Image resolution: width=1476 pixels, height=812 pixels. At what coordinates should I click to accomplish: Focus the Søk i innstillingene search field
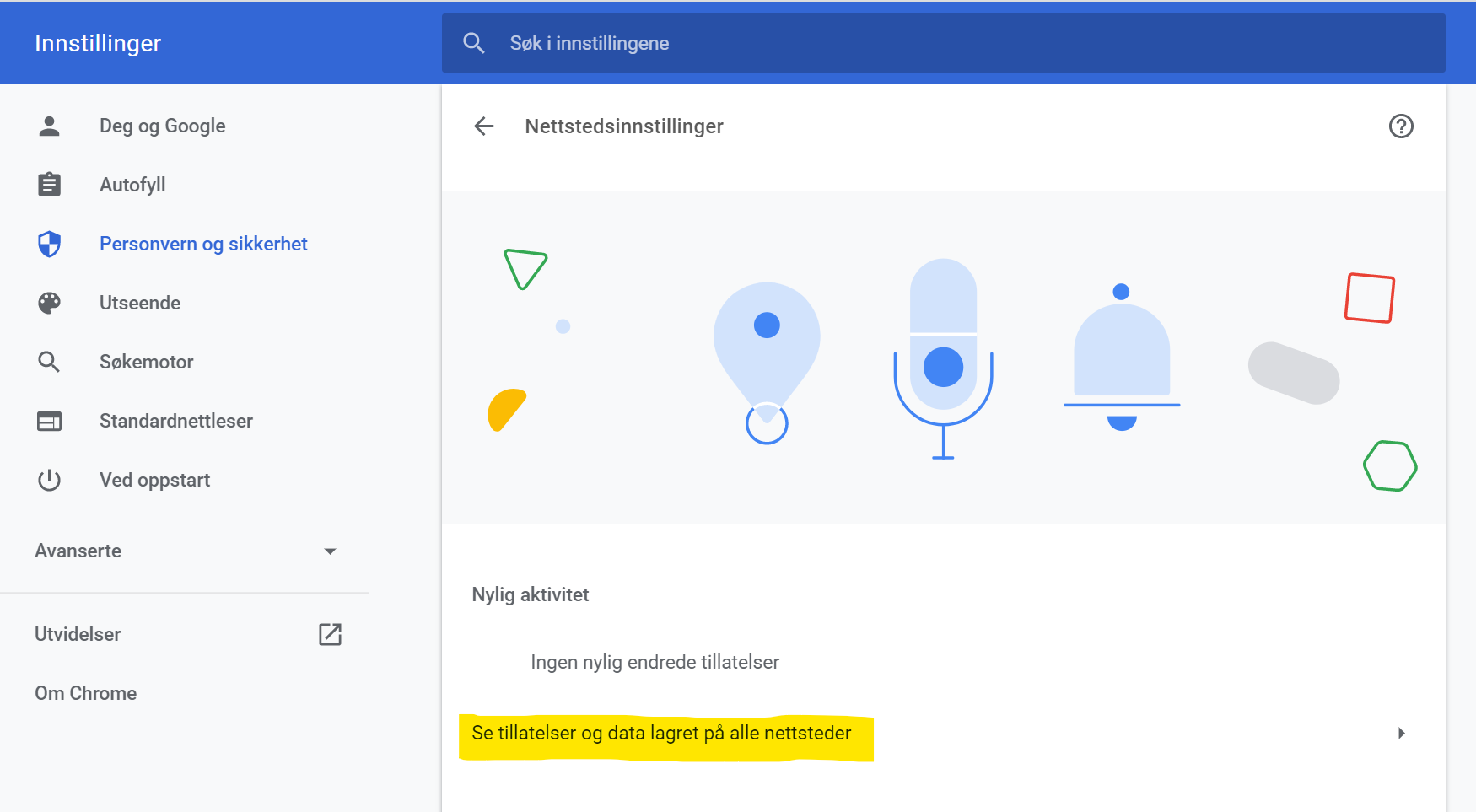tap(943, 43)
